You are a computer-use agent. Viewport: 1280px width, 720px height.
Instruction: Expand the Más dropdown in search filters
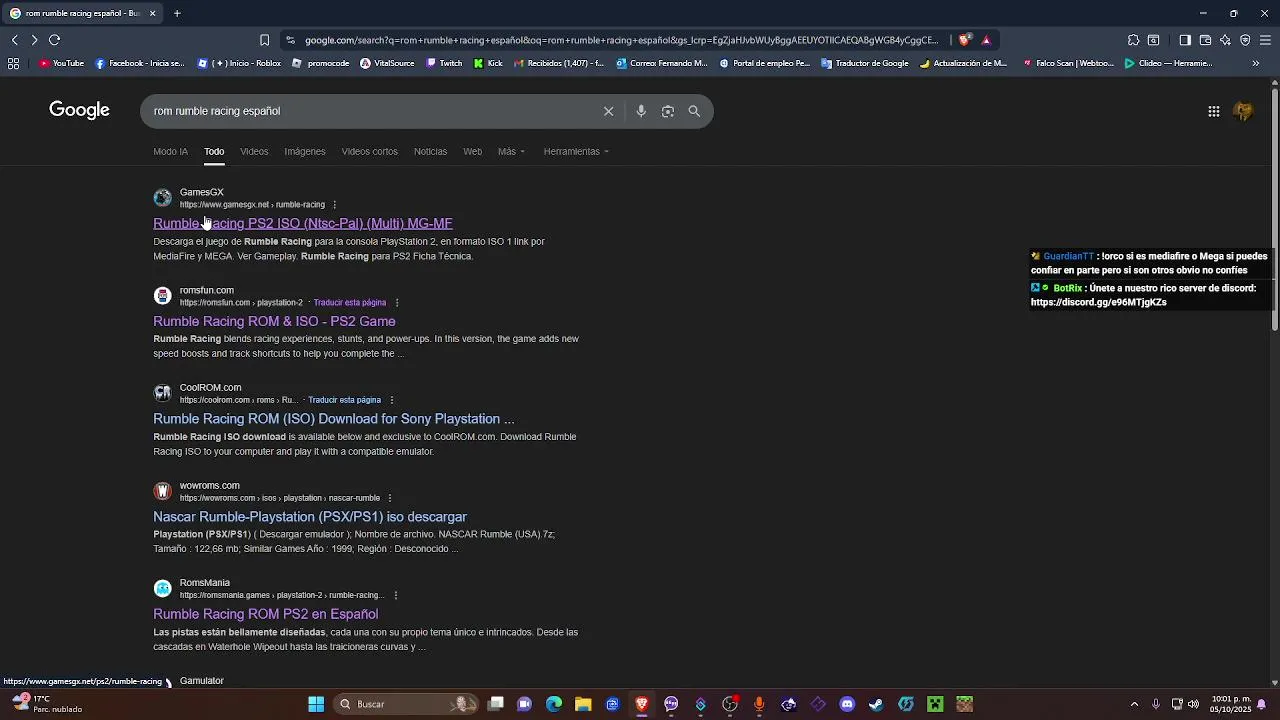(x=511, y=152)
